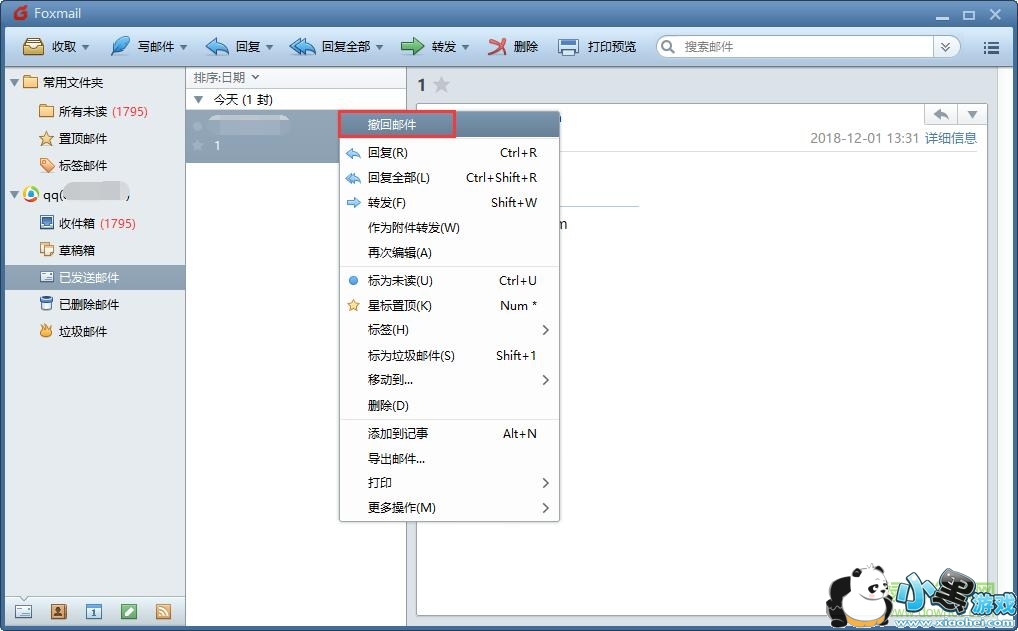
Task: Toggle the star on the message header
Action: (x=441, y=84)
